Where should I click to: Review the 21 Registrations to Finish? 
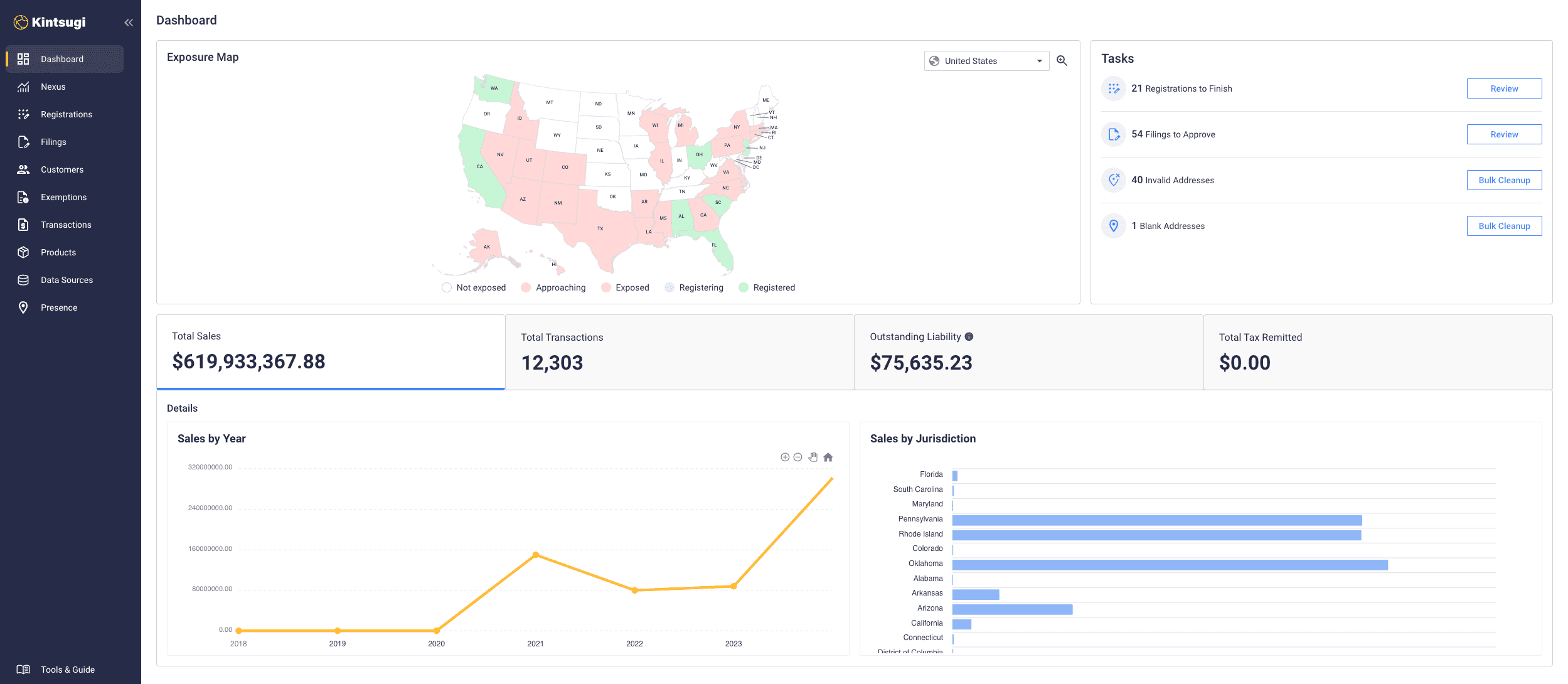[1503, 88]
